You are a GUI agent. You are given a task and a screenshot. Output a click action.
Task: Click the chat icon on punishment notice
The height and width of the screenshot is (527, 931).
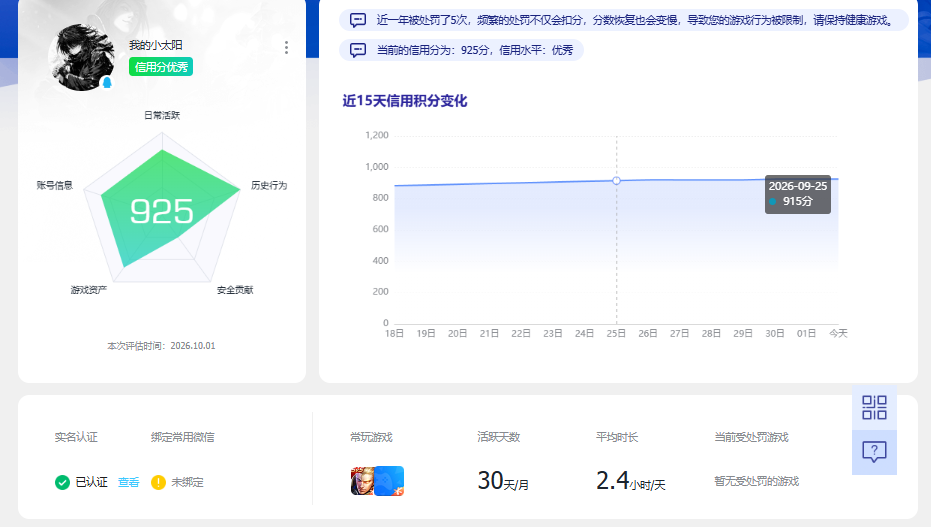click(358, 20)
